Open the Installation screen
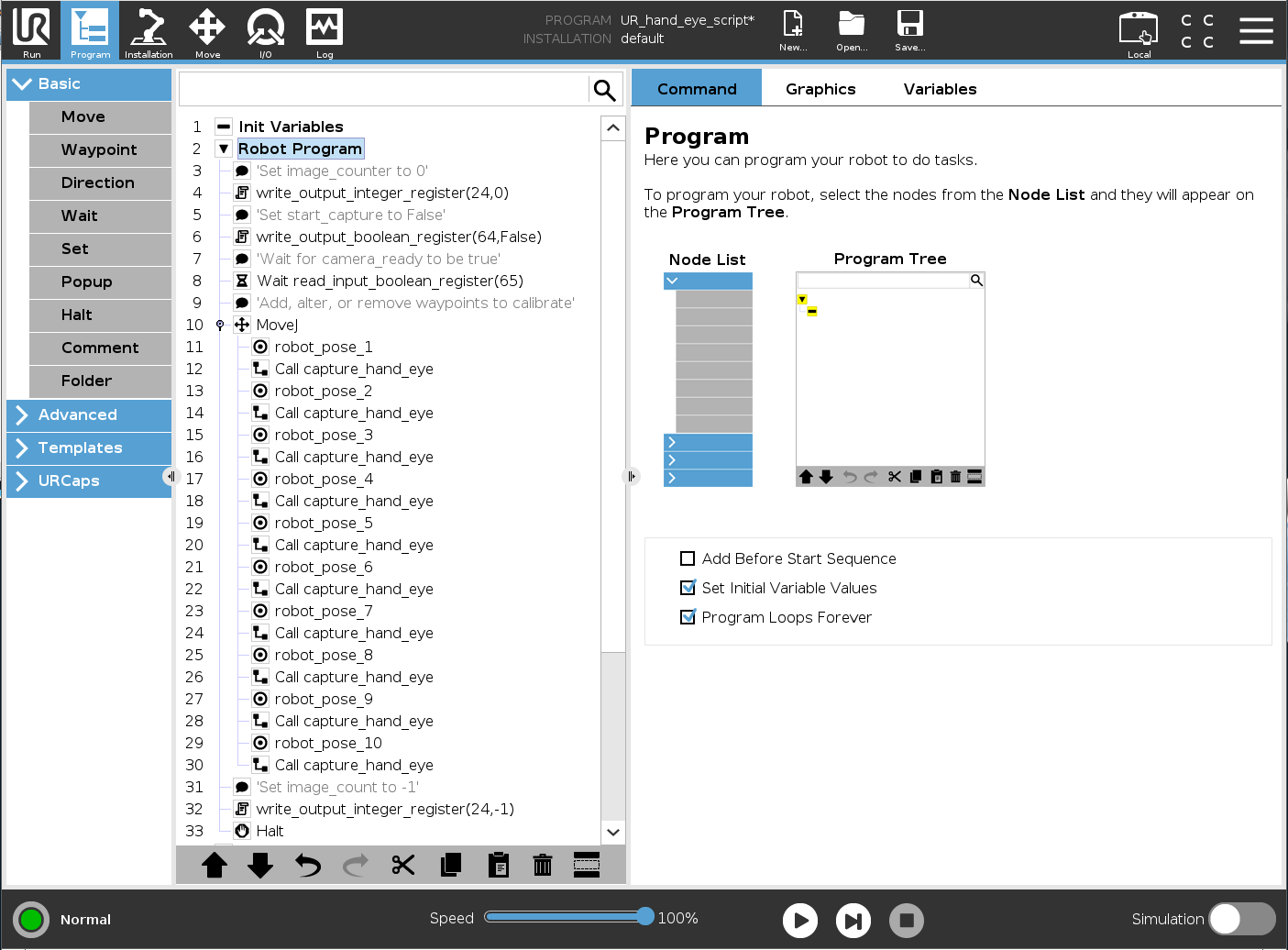This screenshot has height=950, width=1288. [x=148, y=32]
